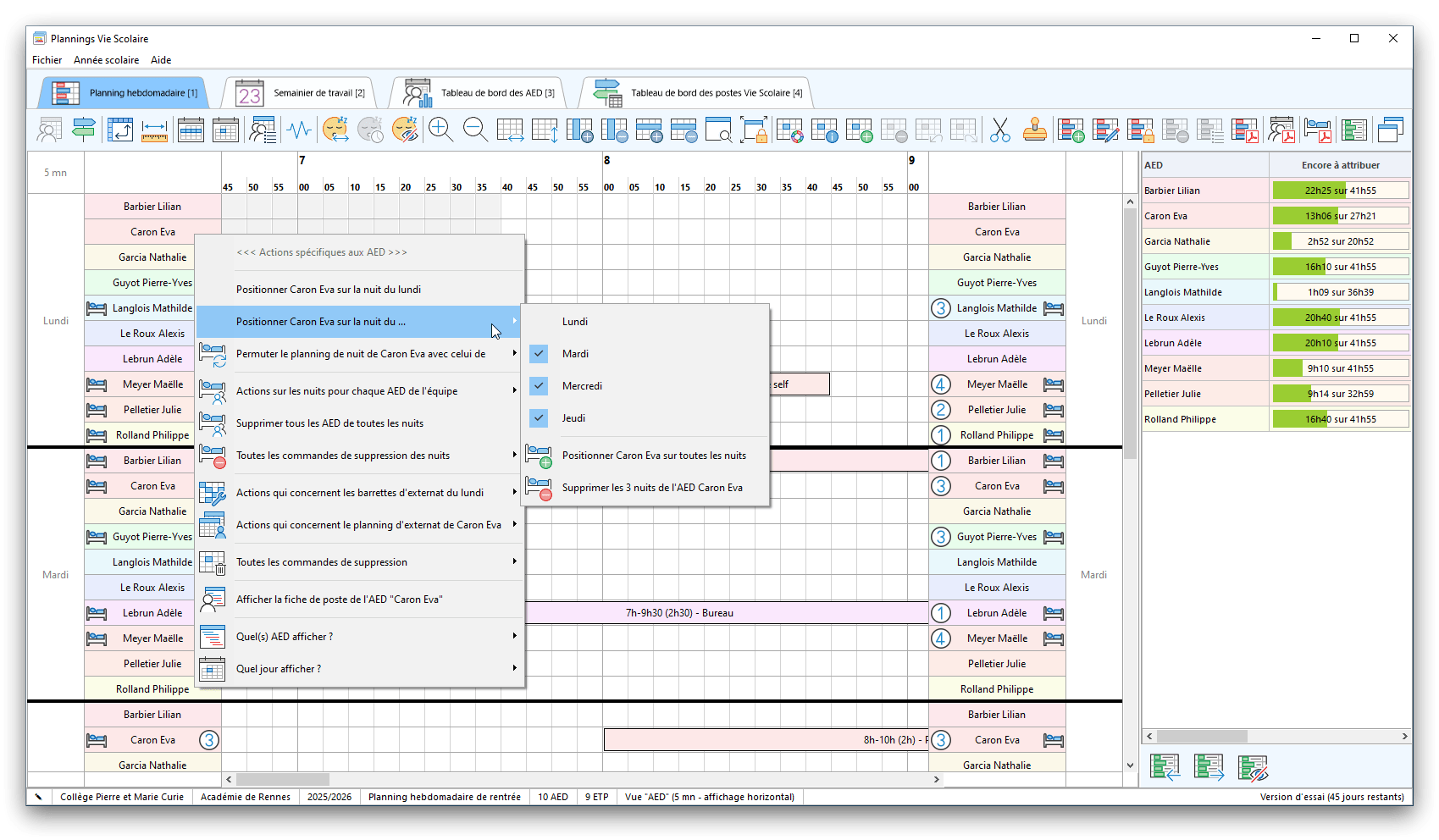Click the ruler measurement icon
Image resolution: width=1439 pixels, height=840 pixels.
[x=154, y=130]
